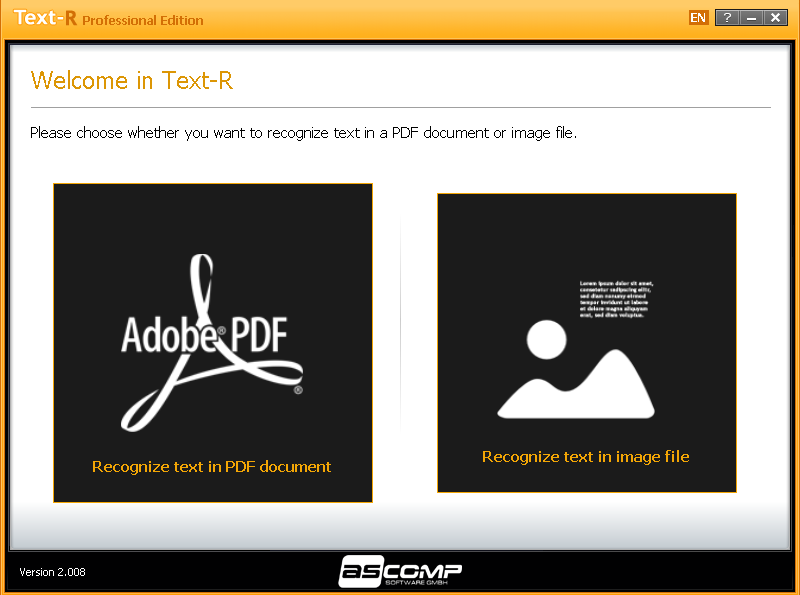Click the Text-R Professional Edition title
Image resolution: width=800 pixels, height=595 pixels.
point(109,18)
